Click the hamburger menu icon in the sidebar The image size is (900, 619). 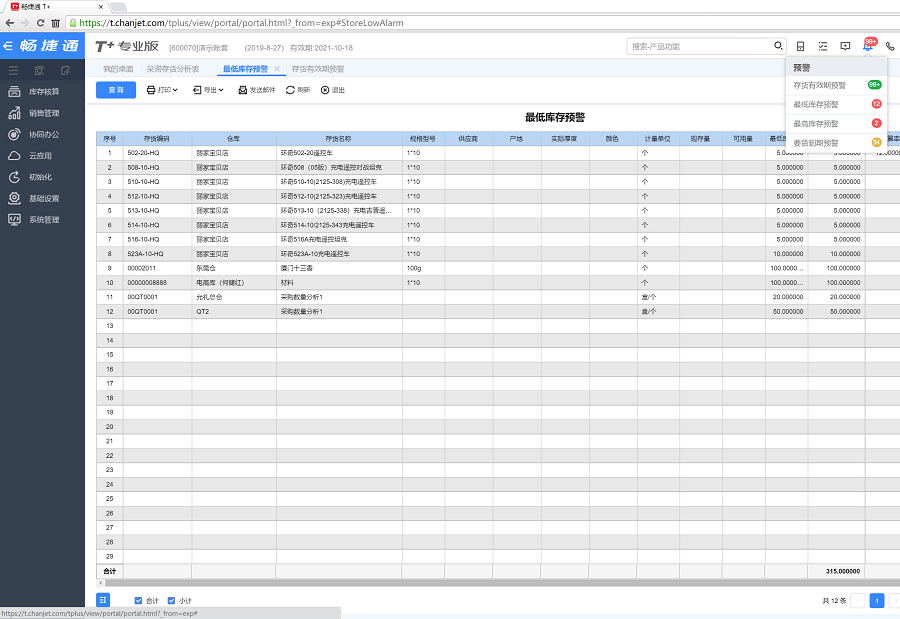[13, 70]
